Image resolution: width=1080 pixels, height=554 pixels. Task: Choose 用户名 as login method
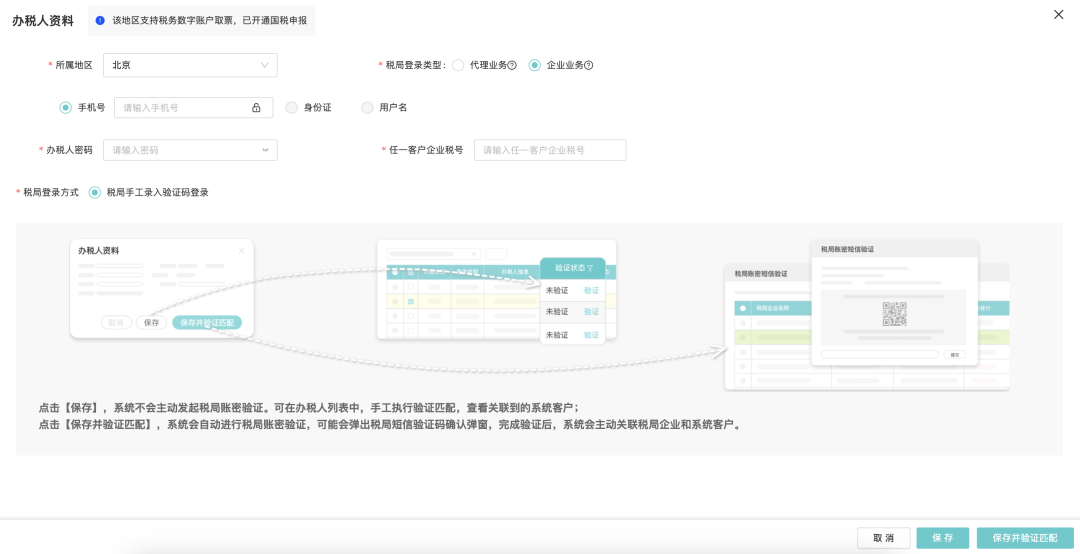coord(368,108)
